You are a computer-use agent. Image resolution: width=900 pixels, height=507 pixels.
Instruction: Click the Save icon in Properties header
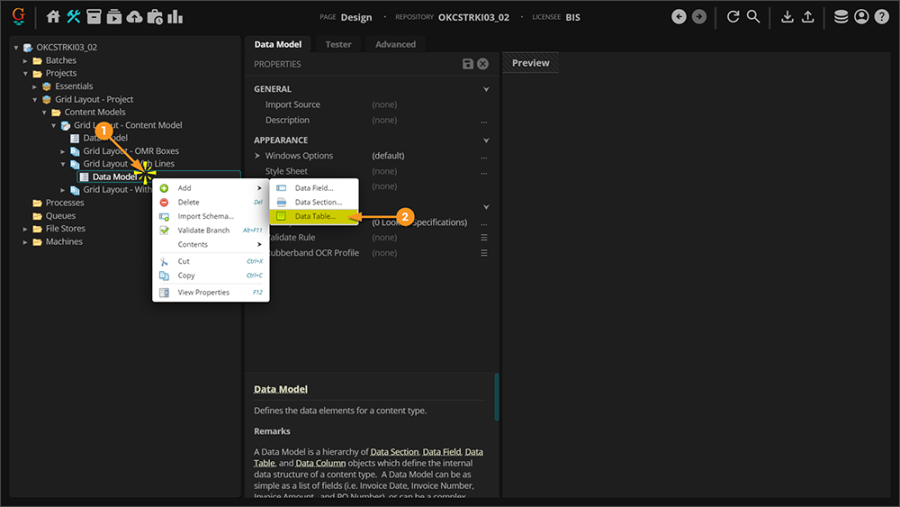coord(468,64)
